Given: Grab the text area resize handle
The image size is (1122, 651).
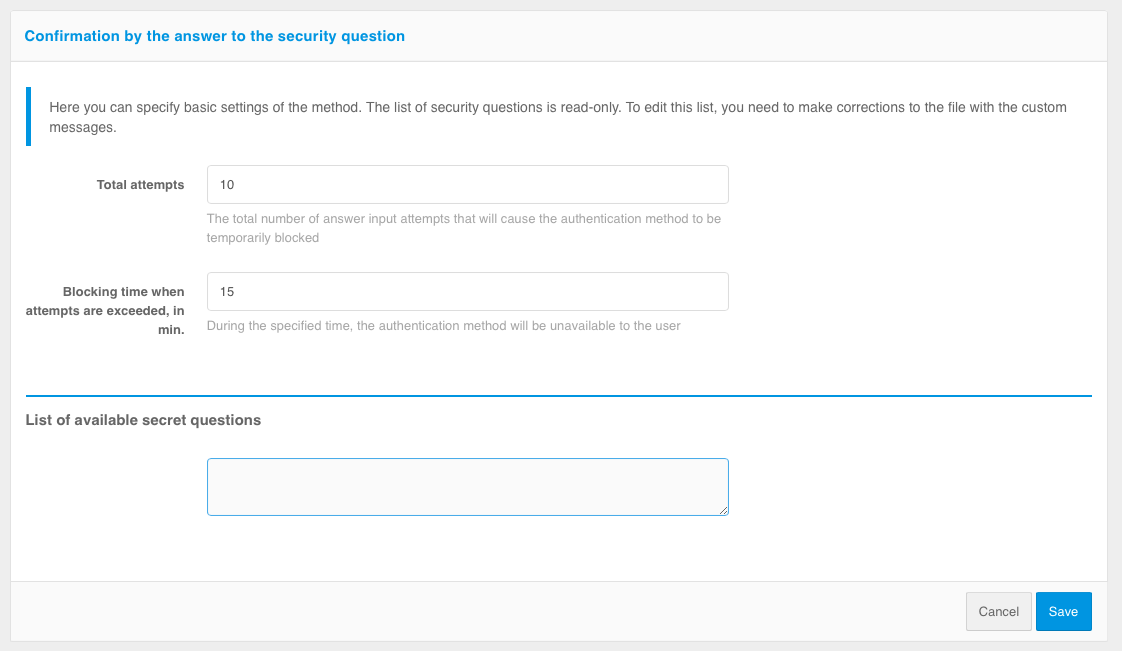Looking at the screenshot, I should [724, 511].
